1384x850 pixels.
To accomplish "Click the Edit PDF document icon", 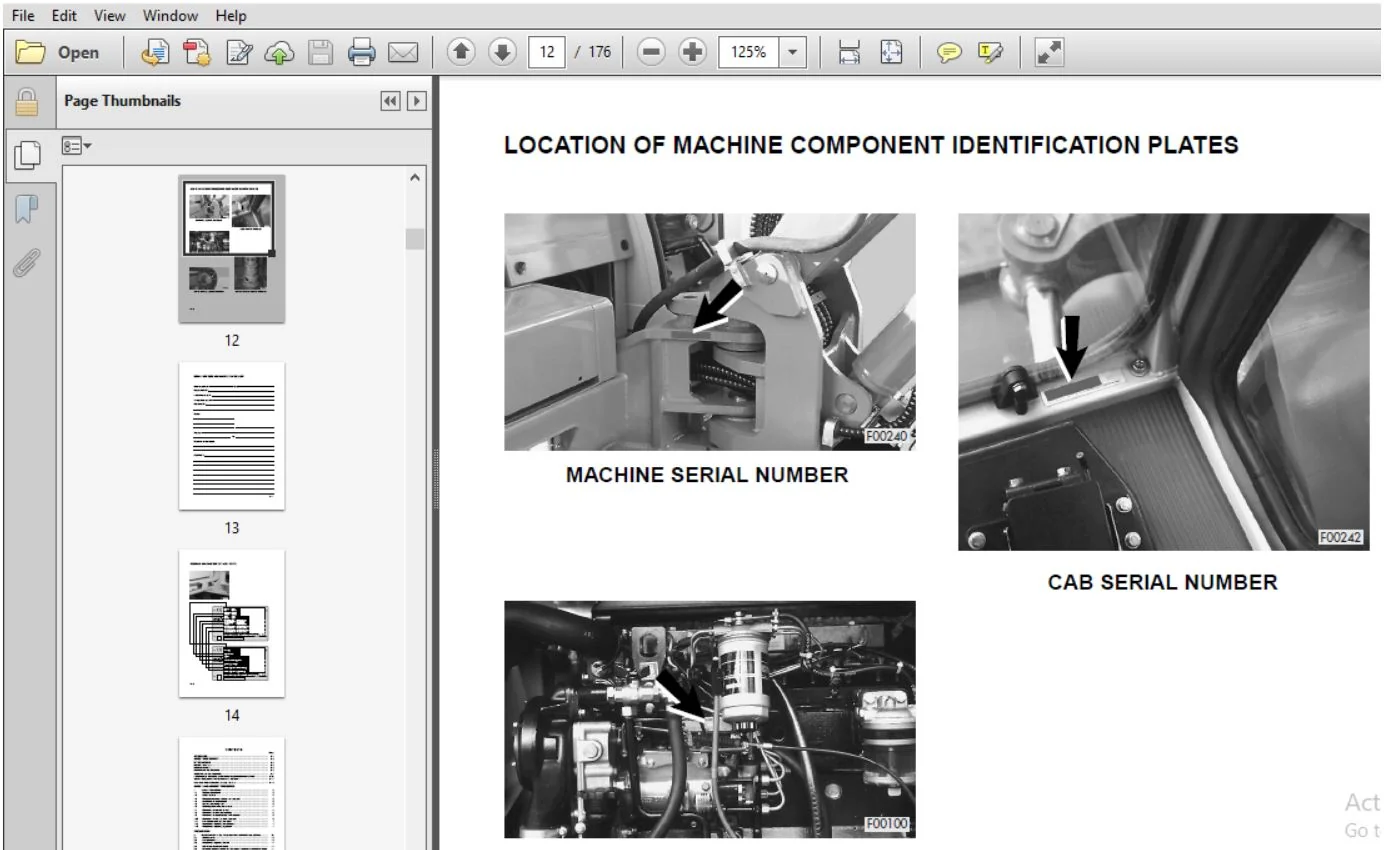I will 239,52.
